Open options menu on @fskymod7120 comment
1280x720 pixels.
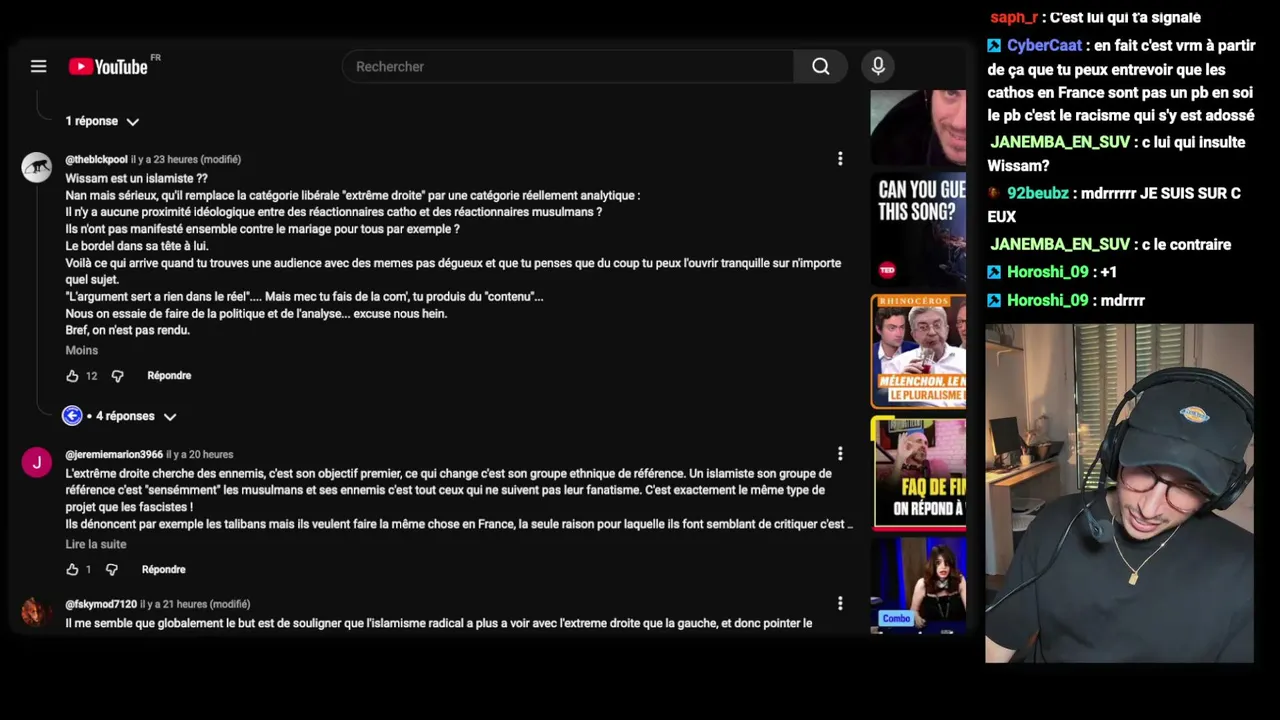(x=840, y=604)
